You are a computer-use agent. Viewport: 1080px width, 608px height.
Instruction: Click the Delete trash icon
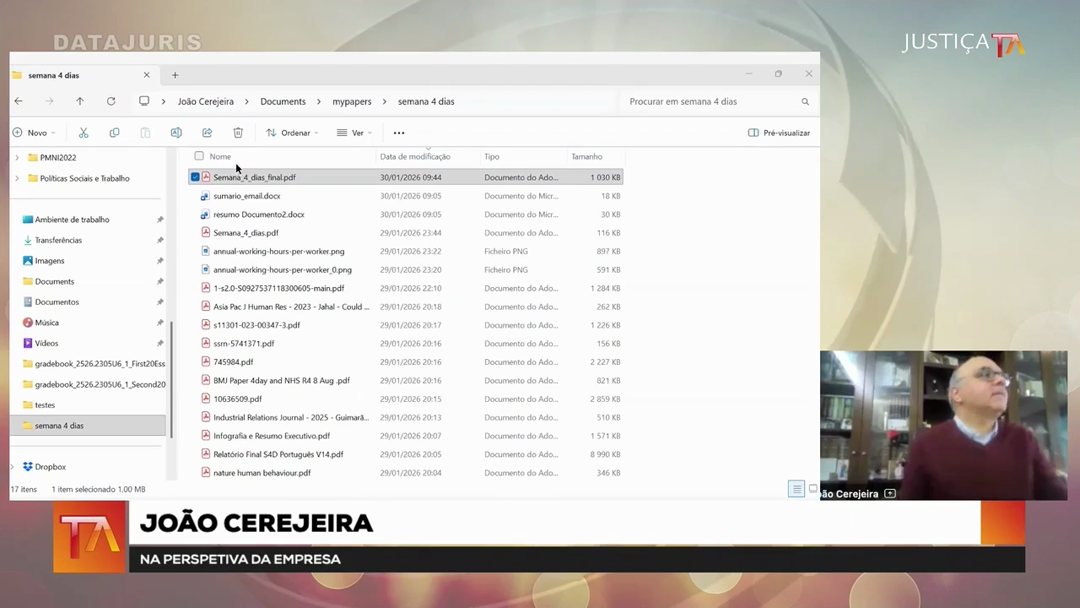coord(238,133)
